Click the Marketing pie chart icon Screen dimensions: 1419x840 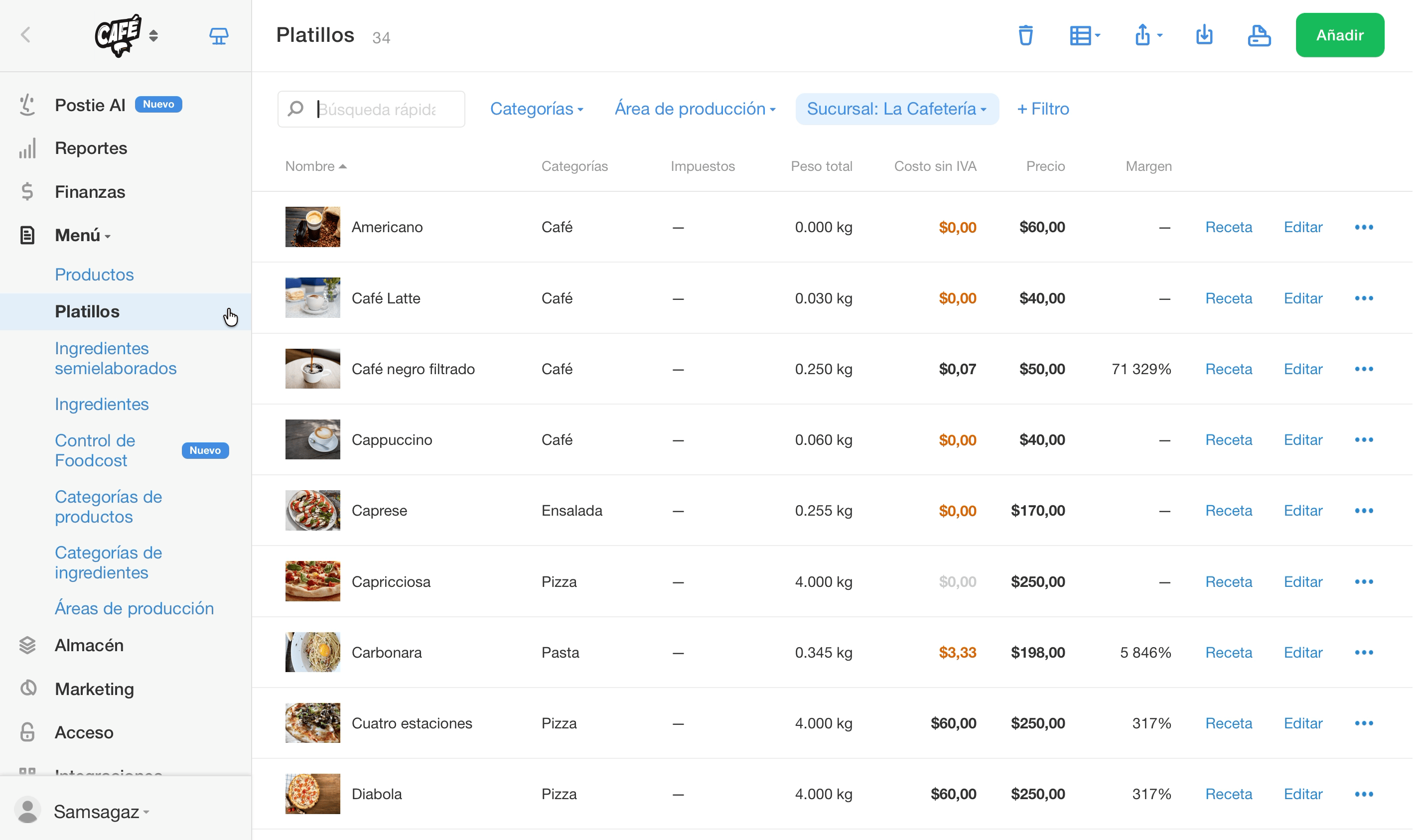pos(28,689)
